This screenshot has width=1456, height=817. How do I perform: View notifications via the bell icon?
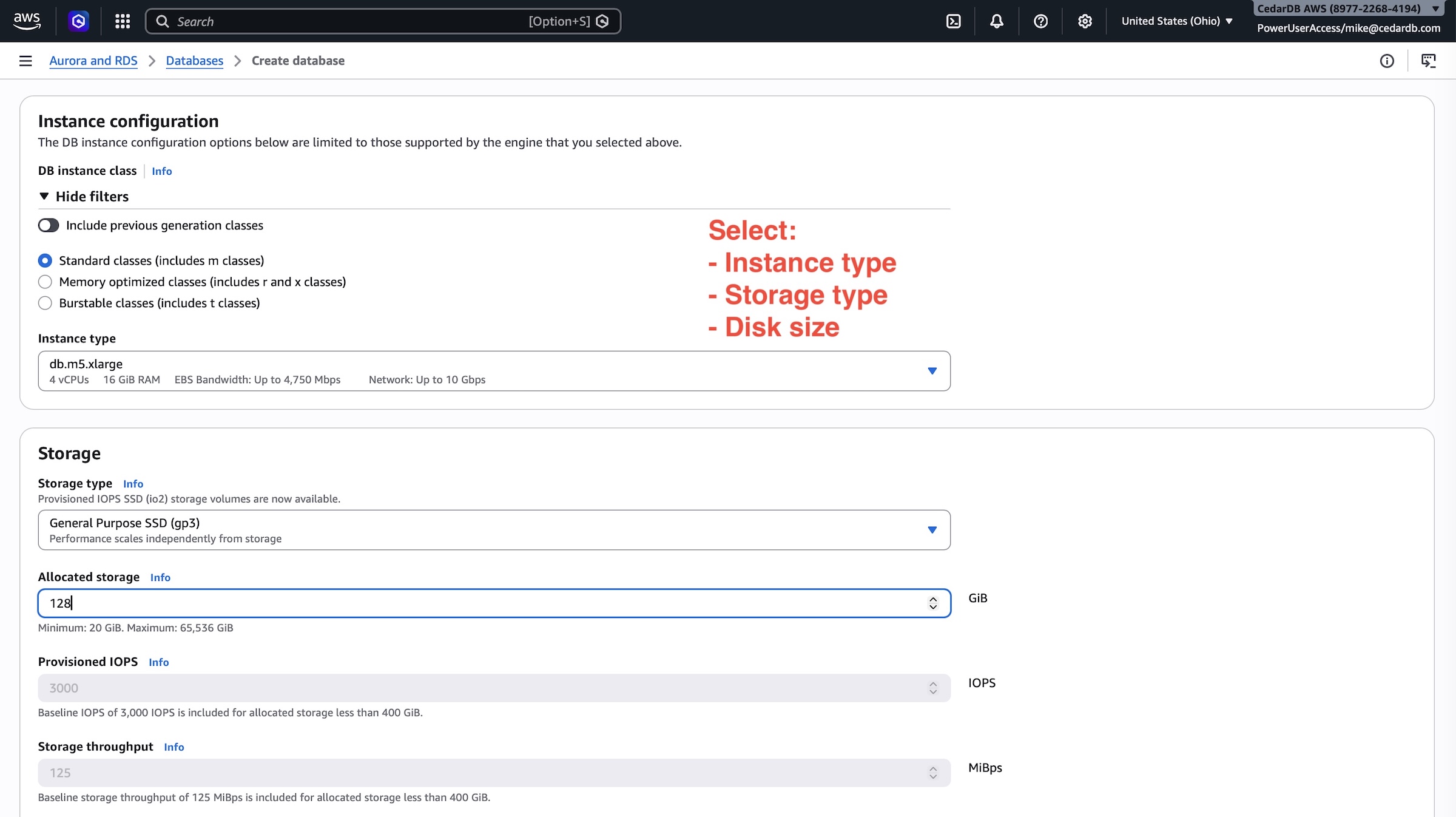coord(997,21)
